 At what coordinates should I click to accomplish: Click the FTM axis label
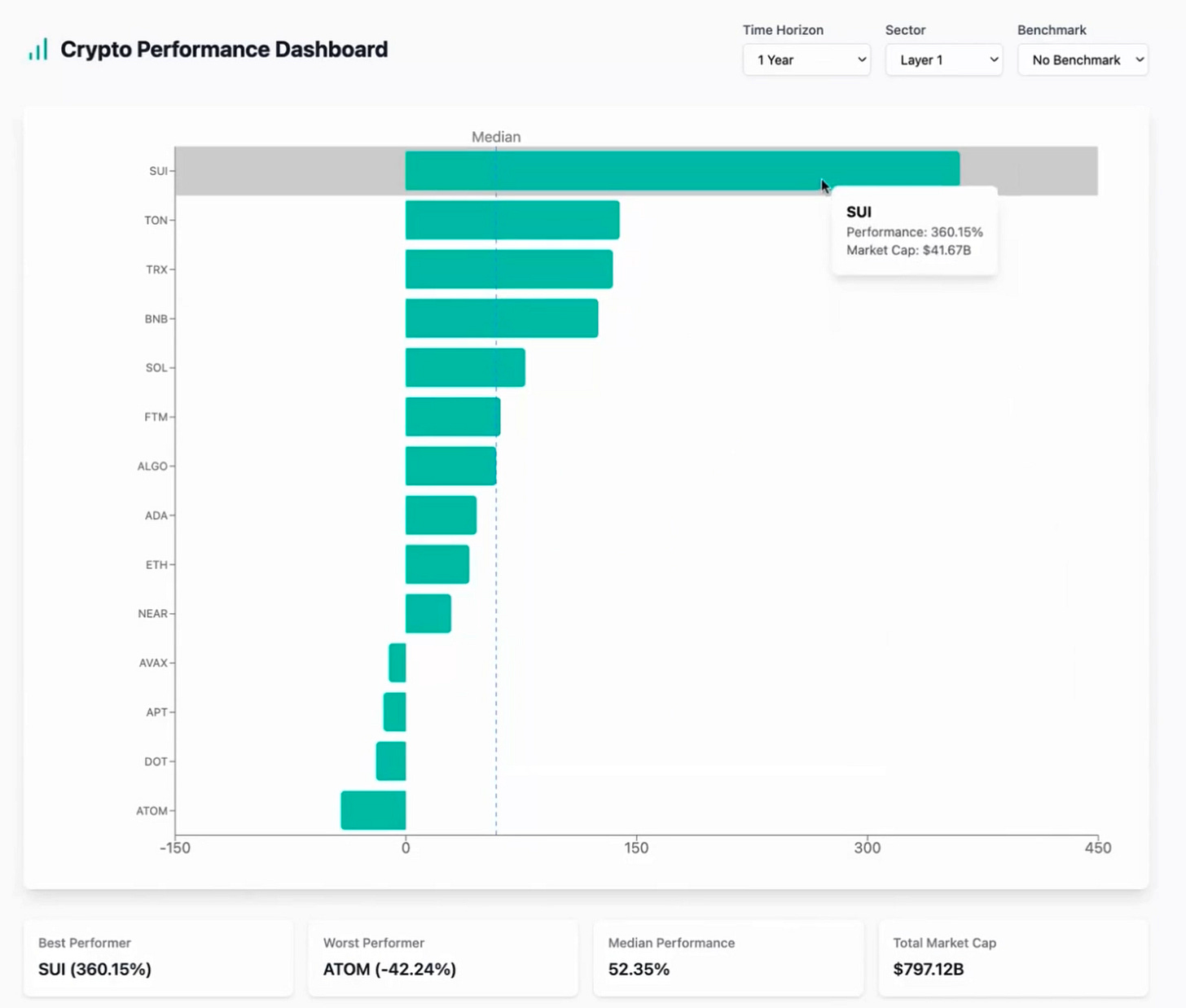tap(156, 417)
